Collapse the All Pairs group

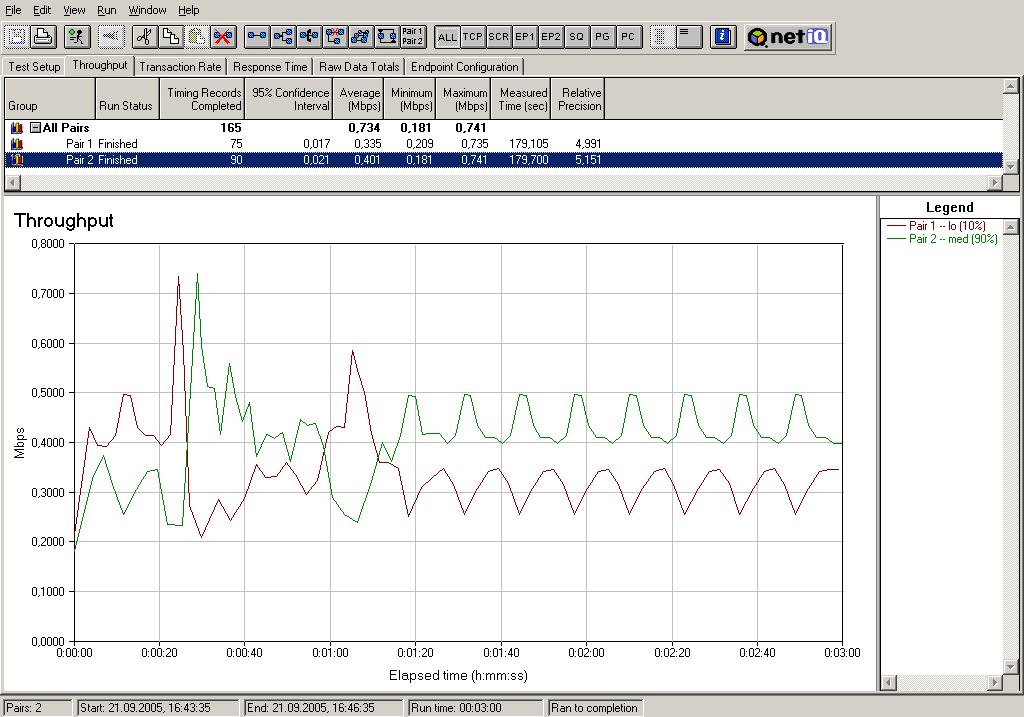click(x=35, y=128)
